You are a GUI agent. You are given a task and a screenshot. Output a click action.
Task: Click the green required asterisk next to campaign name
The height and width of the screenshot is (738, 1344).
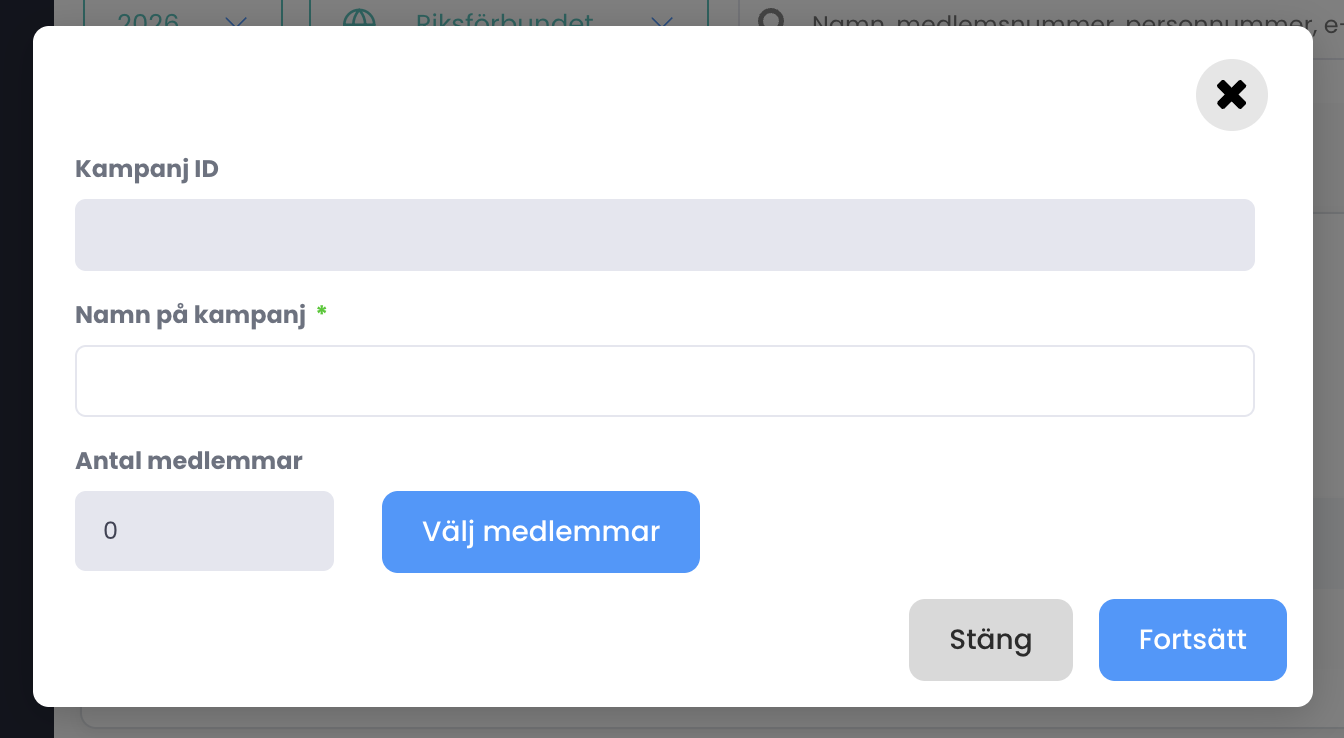tap(320, 312)
